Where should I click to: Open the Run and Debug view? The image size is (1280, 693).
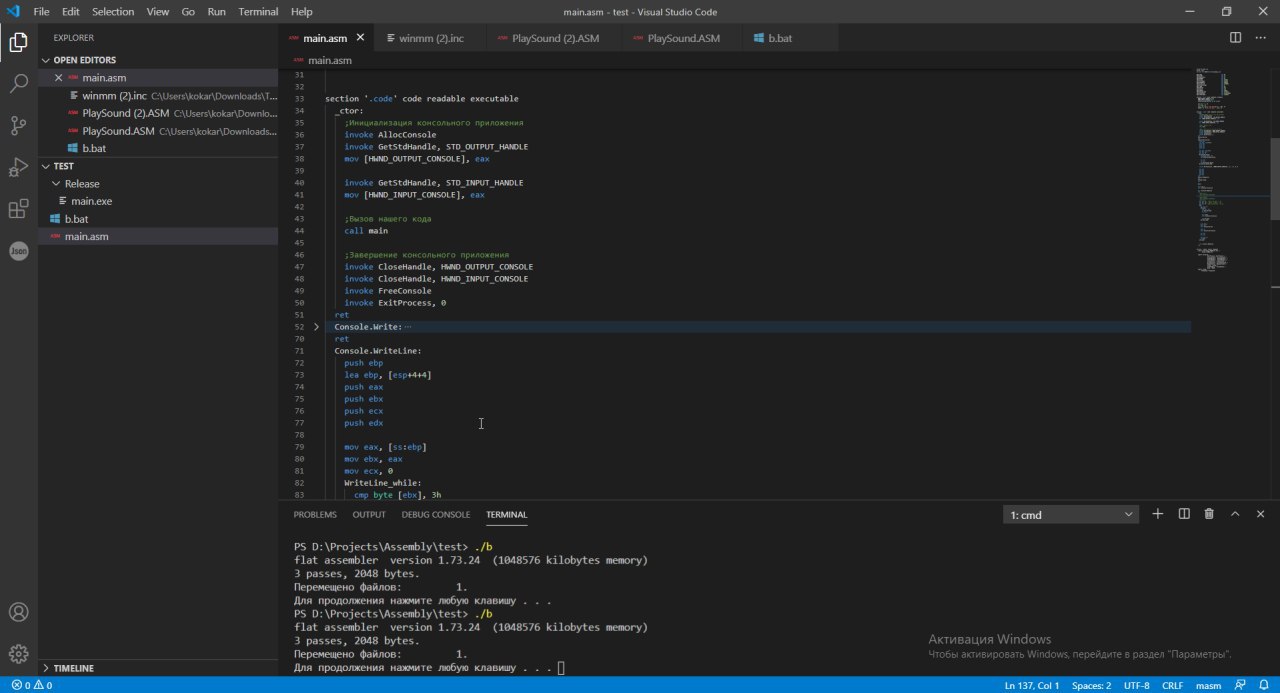[x=18, y=167]
